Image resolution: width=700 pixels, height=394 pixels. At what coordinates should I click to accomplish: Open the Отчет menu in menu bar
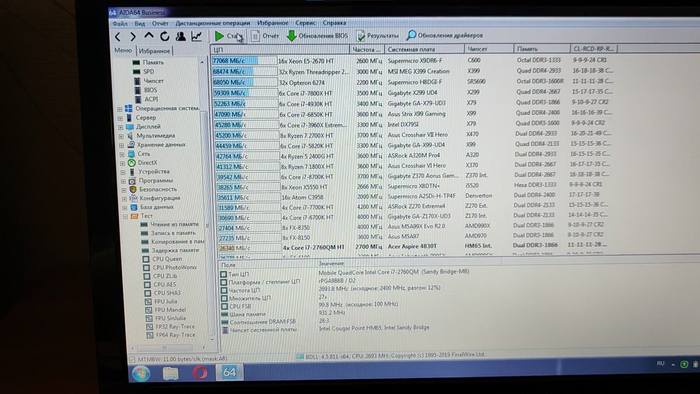(160, 23)
